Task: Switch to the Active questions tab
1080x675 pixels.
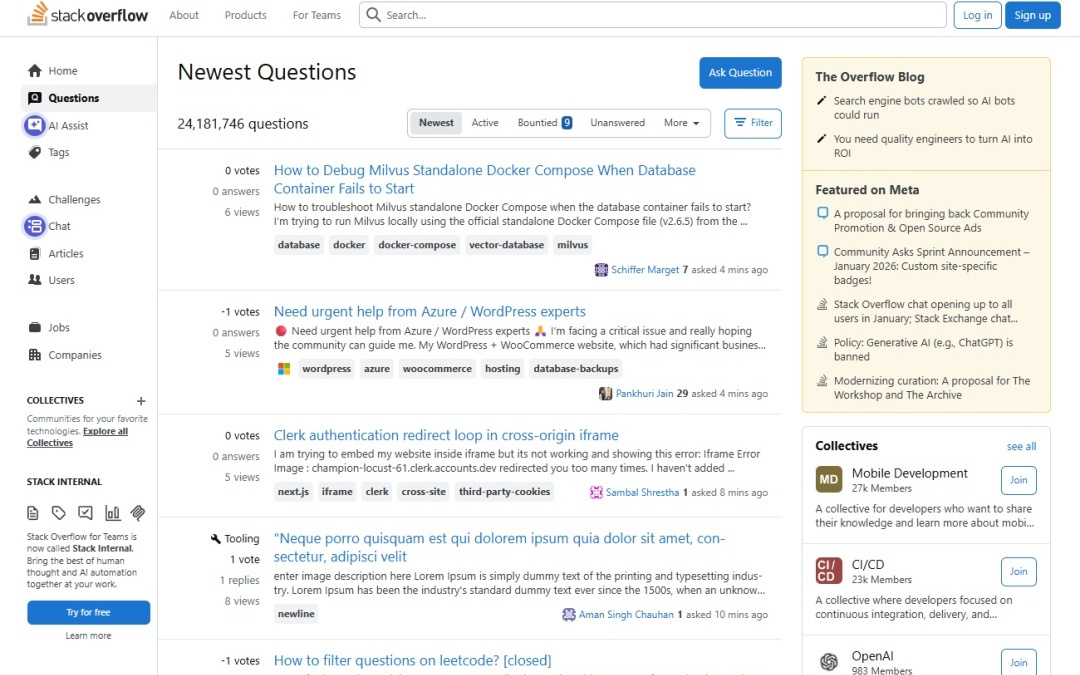Action: pyautogui.click(x=485, y=123)
